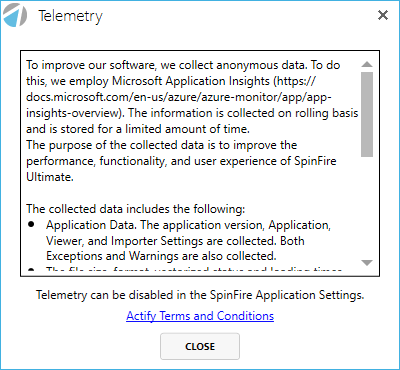Click the Telemetry window title text
This screenshot has height=370, width=400.
pos(70,16)
